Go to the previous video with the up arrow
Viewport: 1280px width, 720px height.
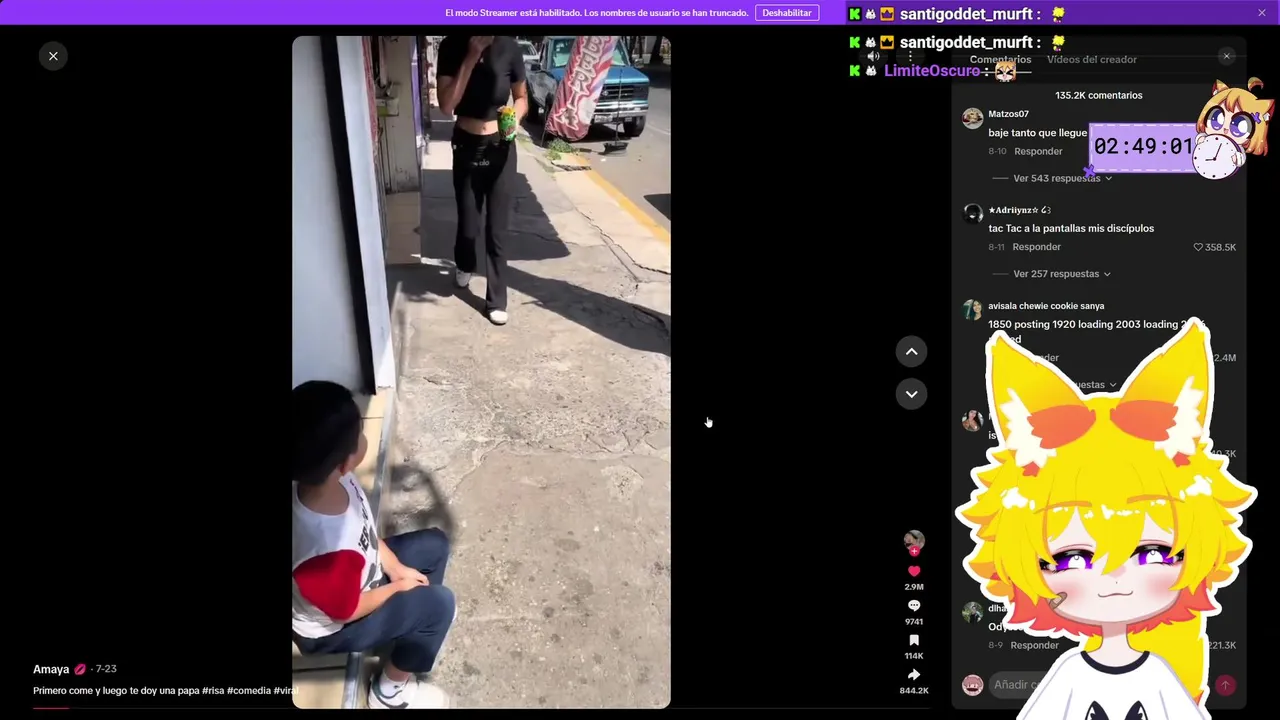[x=911, y=351]
